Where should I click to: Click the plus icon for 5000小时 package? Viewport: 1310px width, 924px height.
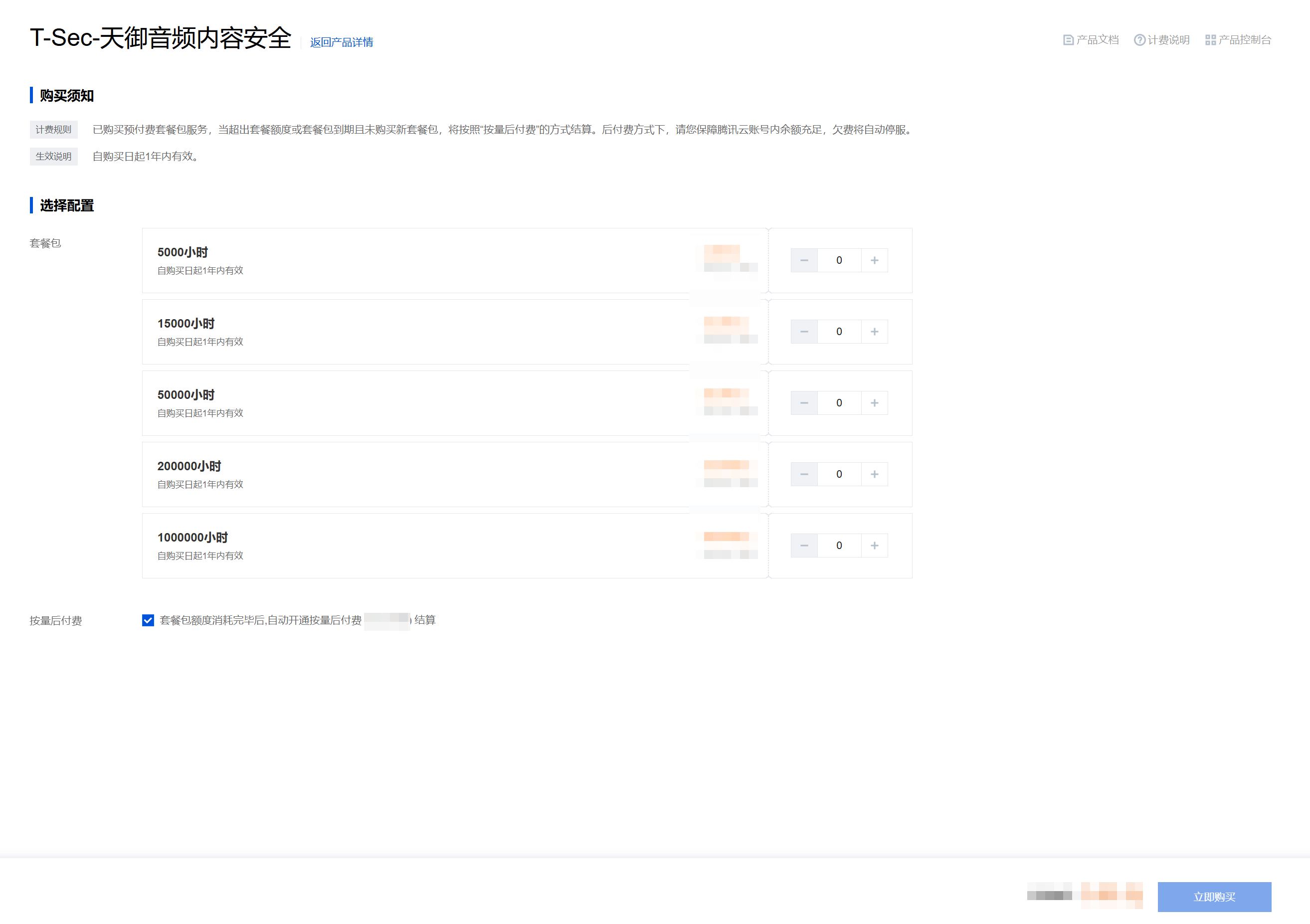click(x=874, y=261)
